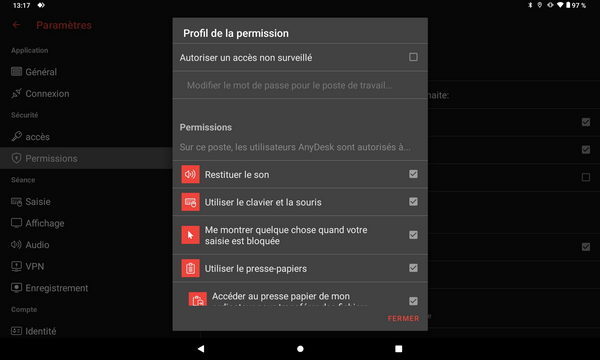Viewport: 600px width, 360px height.
Task: Open the Saisie keyboard icon
Action: (x=16, y=202)
